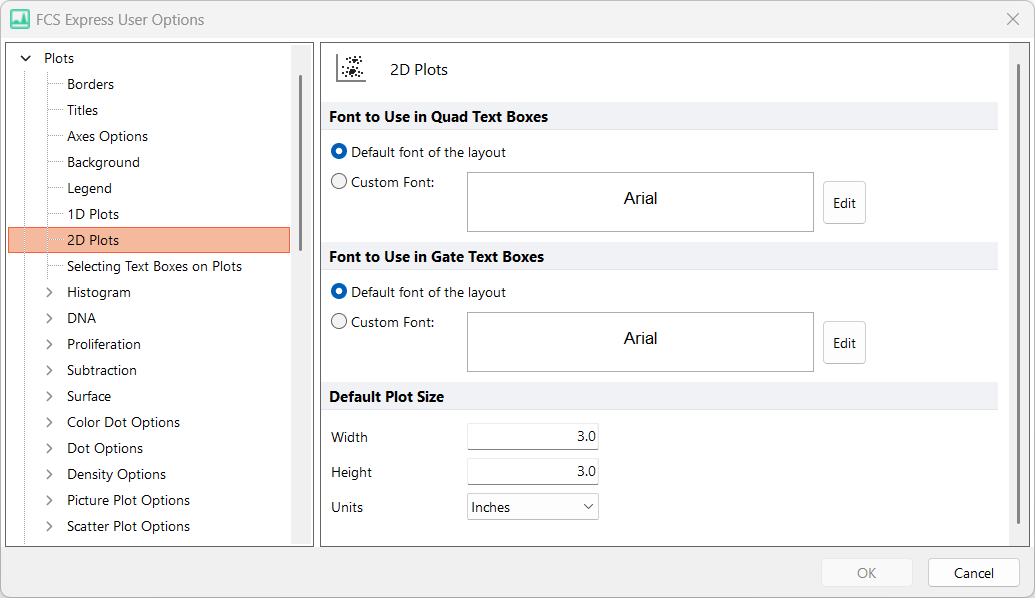Expand the Scatter Plot Options node

point(50,526)
